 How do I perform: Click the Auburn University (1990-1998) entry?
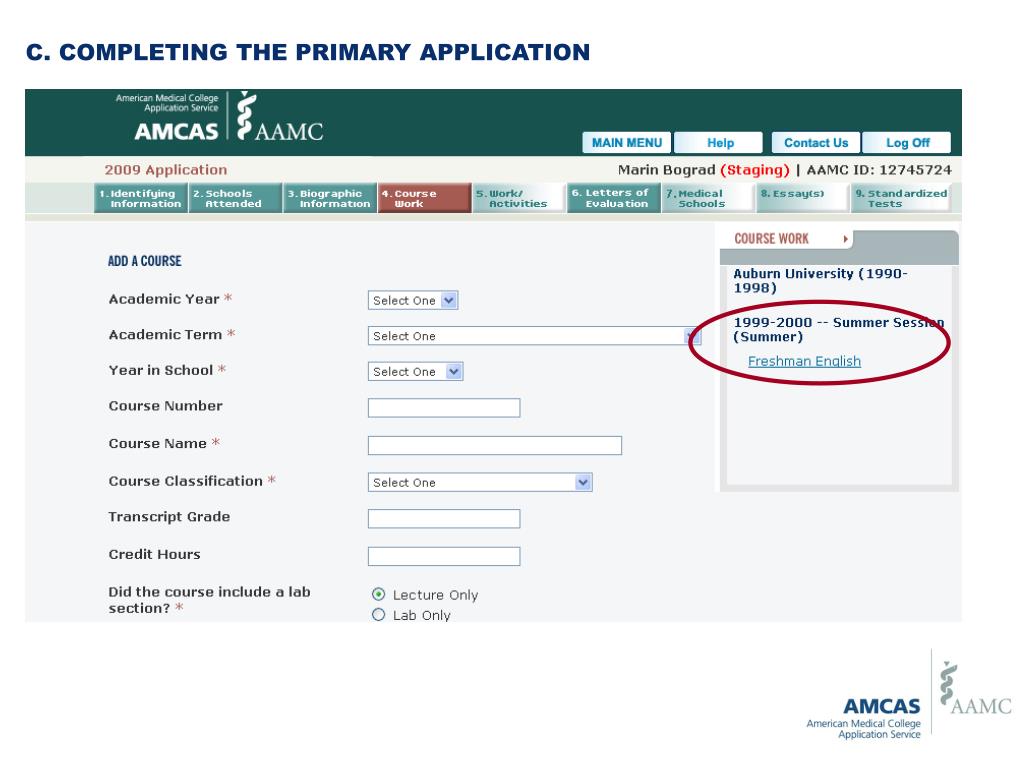[x=820, y=281]
